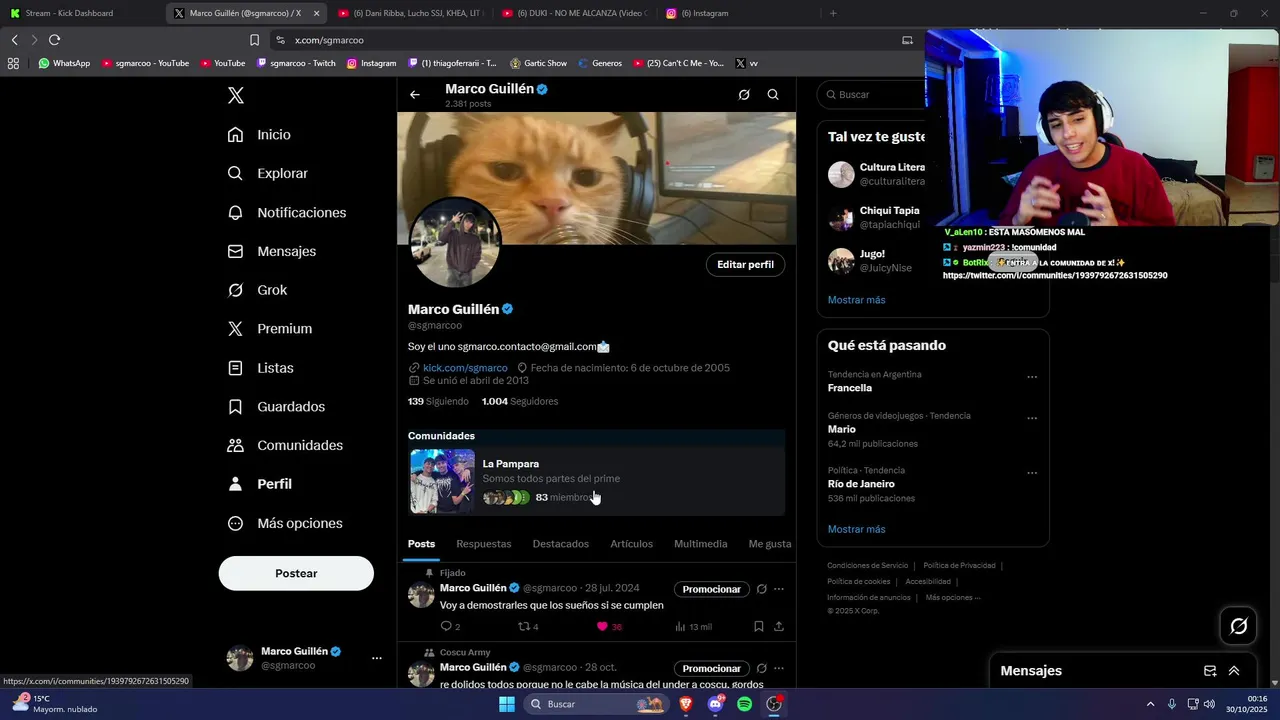Open the Cultura Literaria suggested account
This screenshot has height=720, width=1280.
pyautogui.click(x=876, y=174)
